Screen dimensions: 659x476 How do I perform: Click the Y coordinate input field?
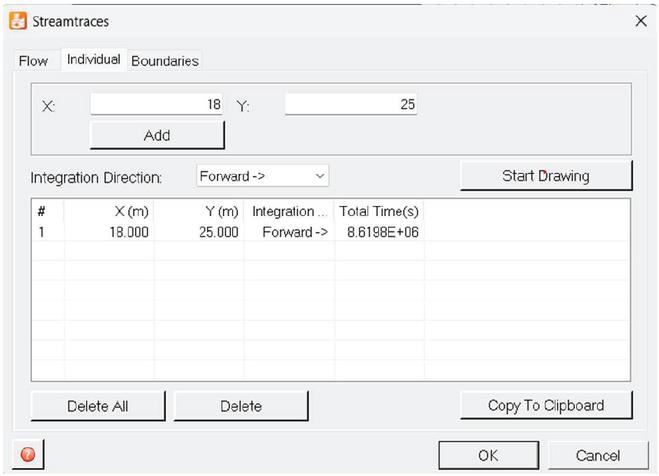click(x=351, y=104)
